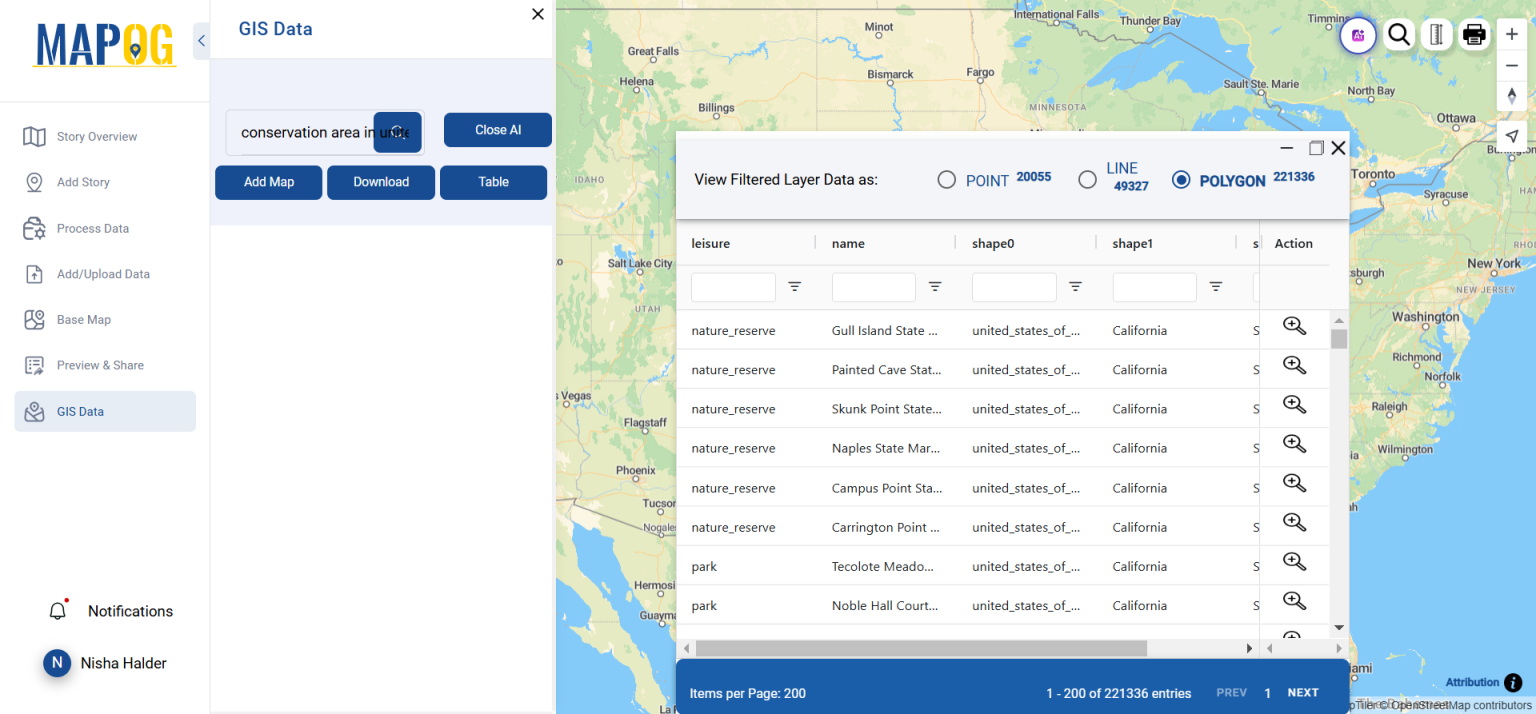Select the Measure ruler tool

(1436, 35)
